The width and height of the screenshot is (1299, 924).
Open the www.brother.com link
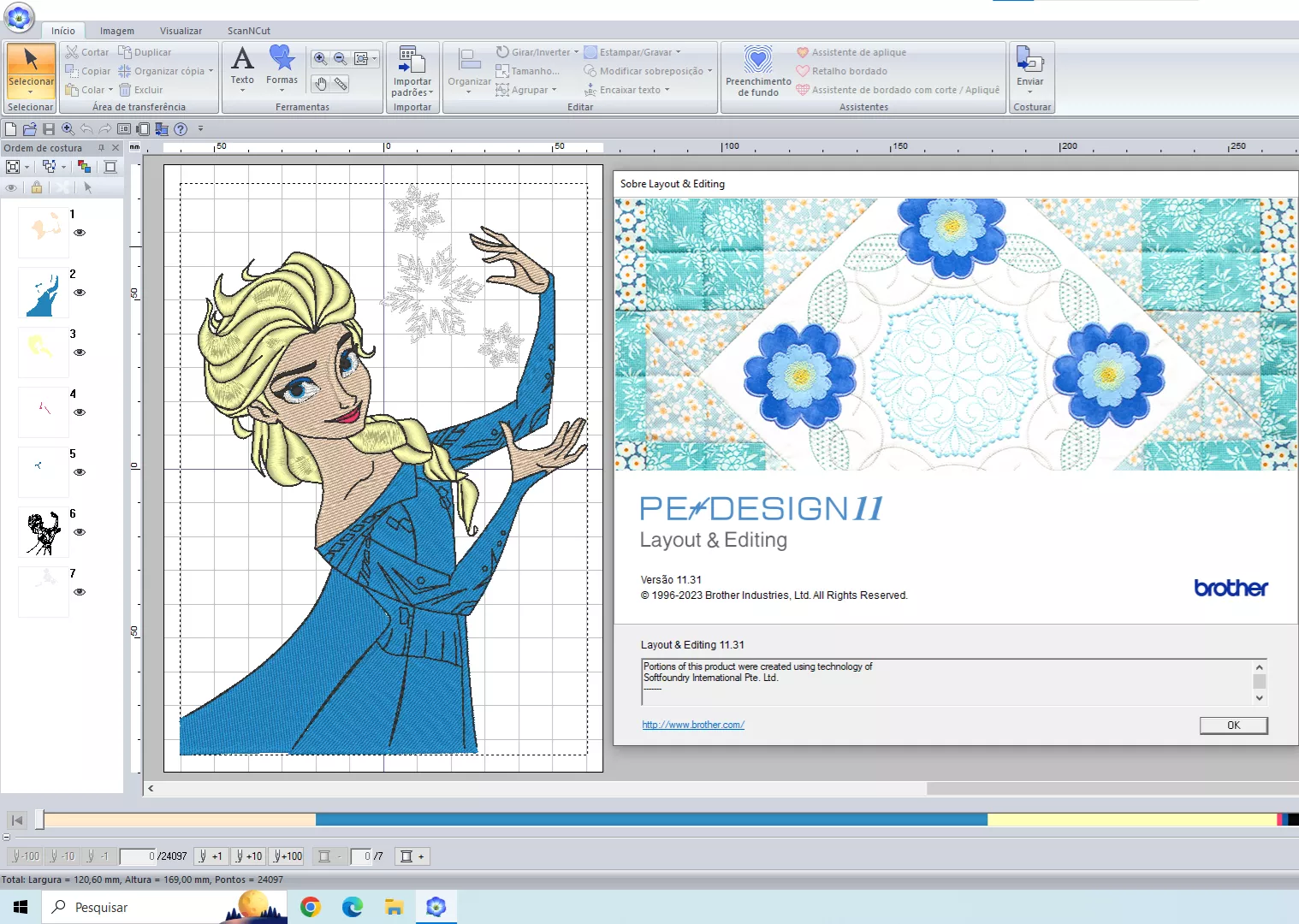[x=693, y=725]
